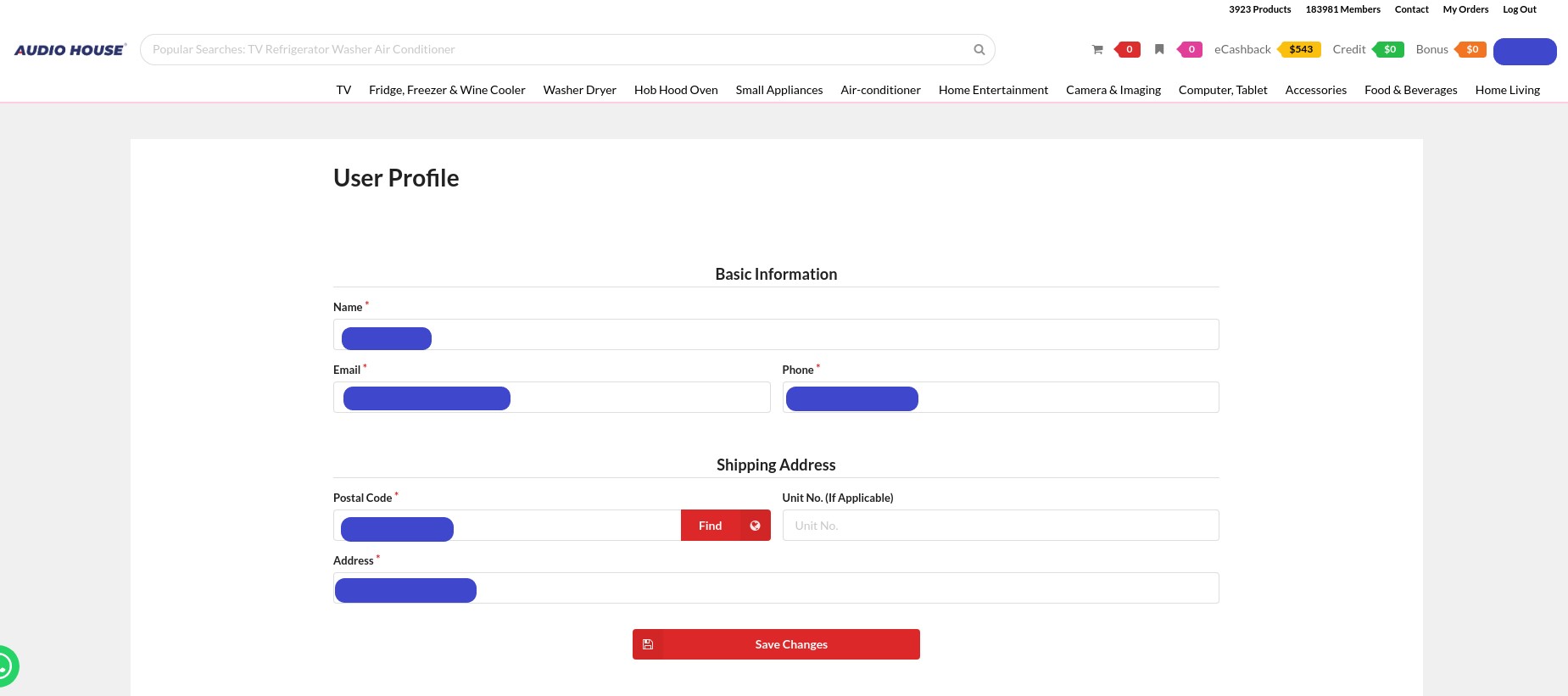This screenshot has width=1568, height=696.
Task: Click the 3923 Products link
Action: pos(1260,9)
